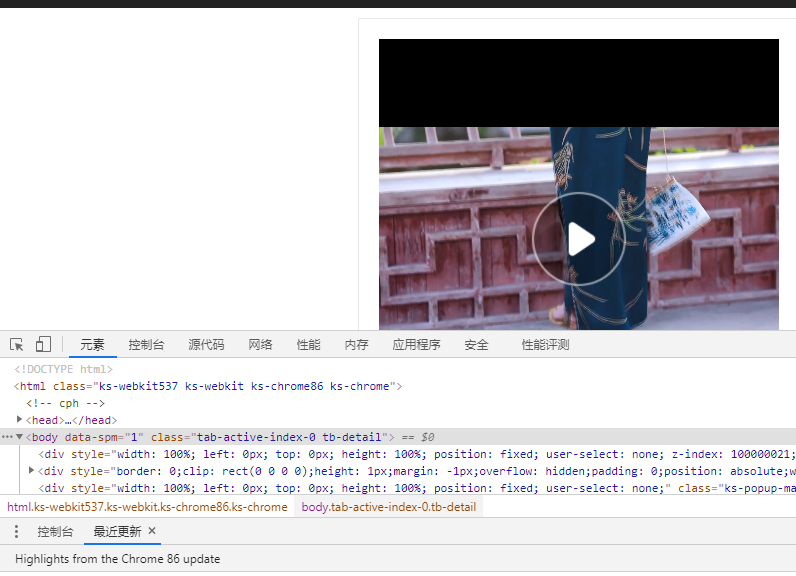This screenshot has height=576, width=796.
Task: Collapse the body element node
Action: [x=20, y=437]
